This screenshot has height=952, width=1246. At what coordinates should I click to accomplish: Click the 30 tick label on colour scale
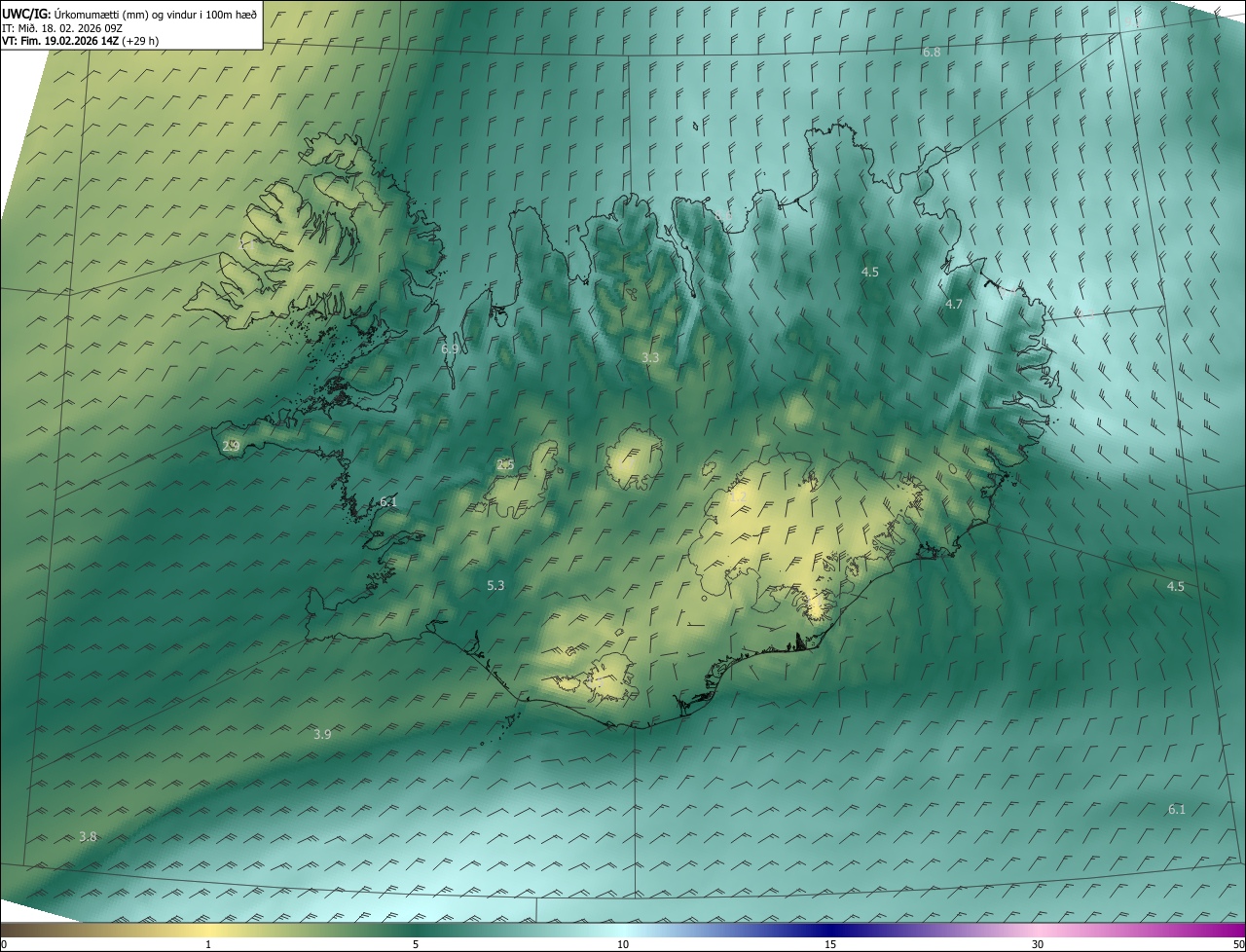pos(1038,944)
